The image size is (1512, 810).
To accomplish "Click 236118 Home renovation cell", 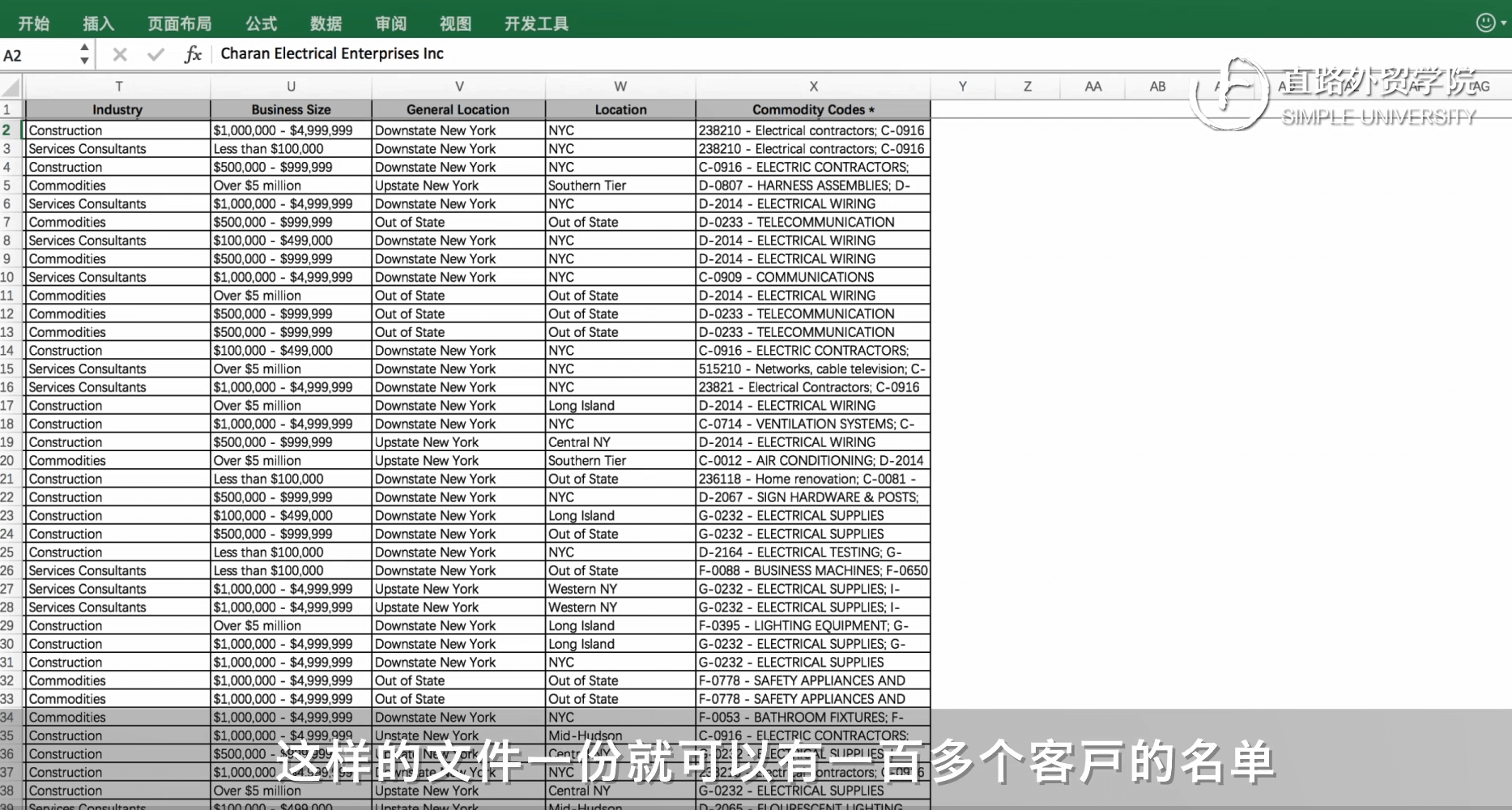I will click(813, 479).
